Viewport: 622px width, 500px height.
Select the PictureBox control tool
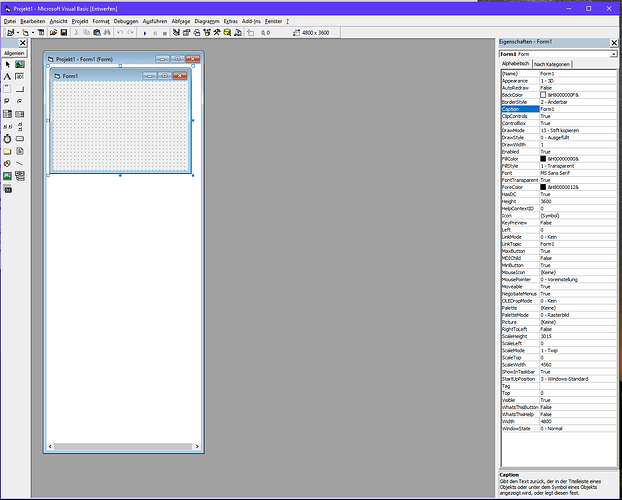[20, 64]
